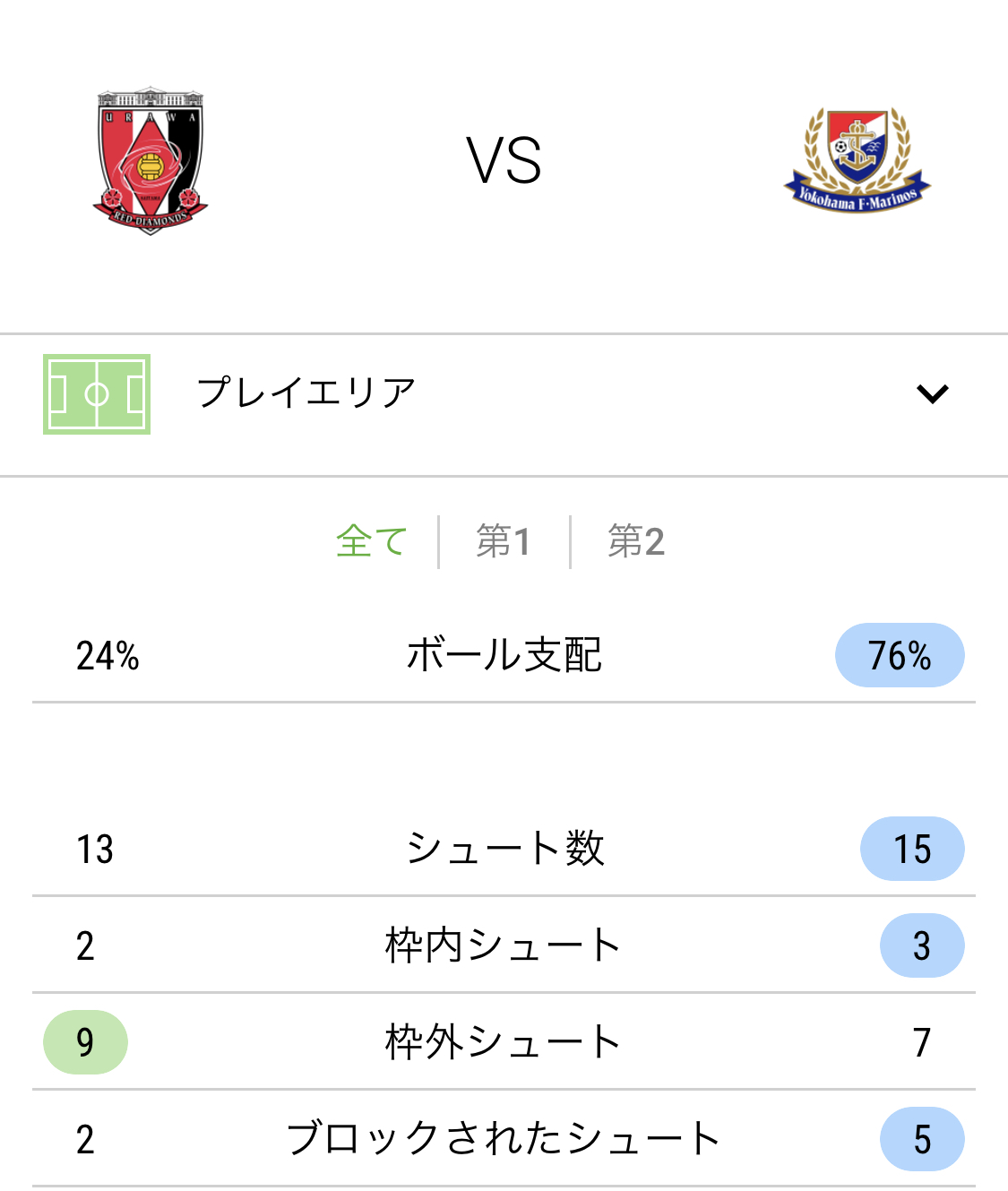Tap the green soccer pitch icon
The width and height of the screenshot is (1008, 1191).
coord(97,394)
